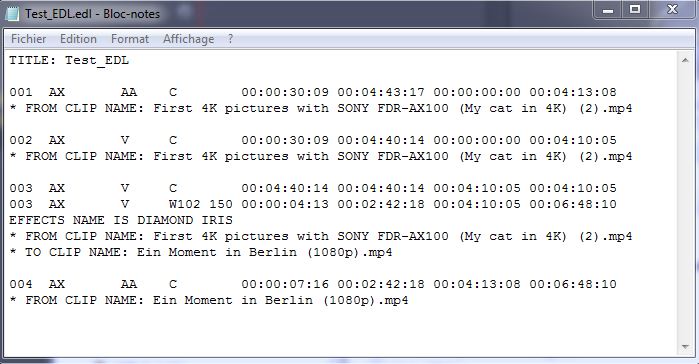Click the scrollbar up arrow
699x364 pixels.
(x=685, y=60)
